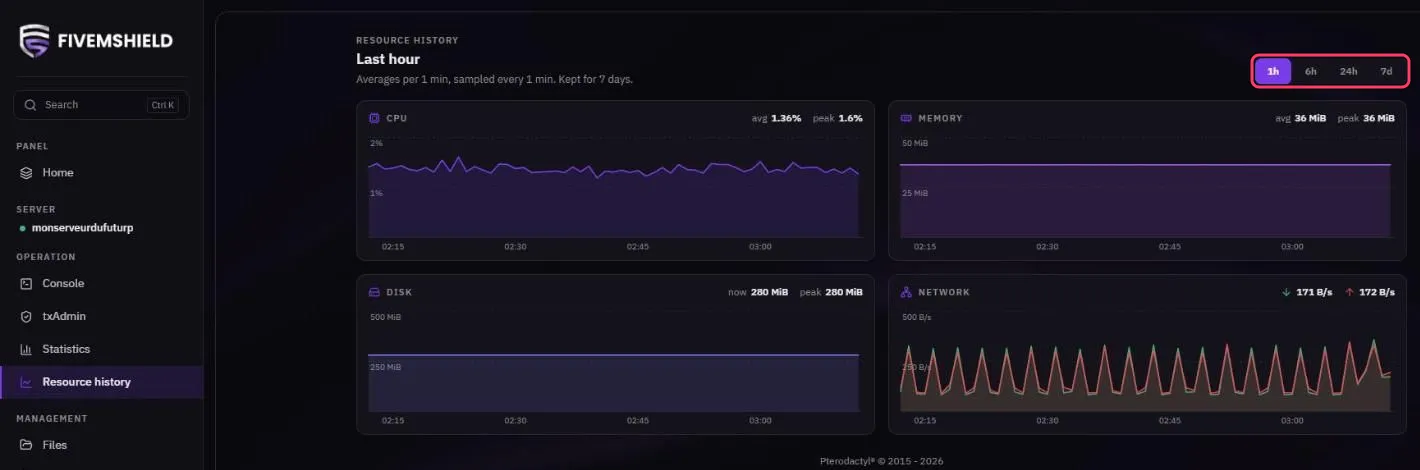Click the 02:45 tick on Memory chart
Viewport: 1420px width, 470px height.
click(1169, 246)
